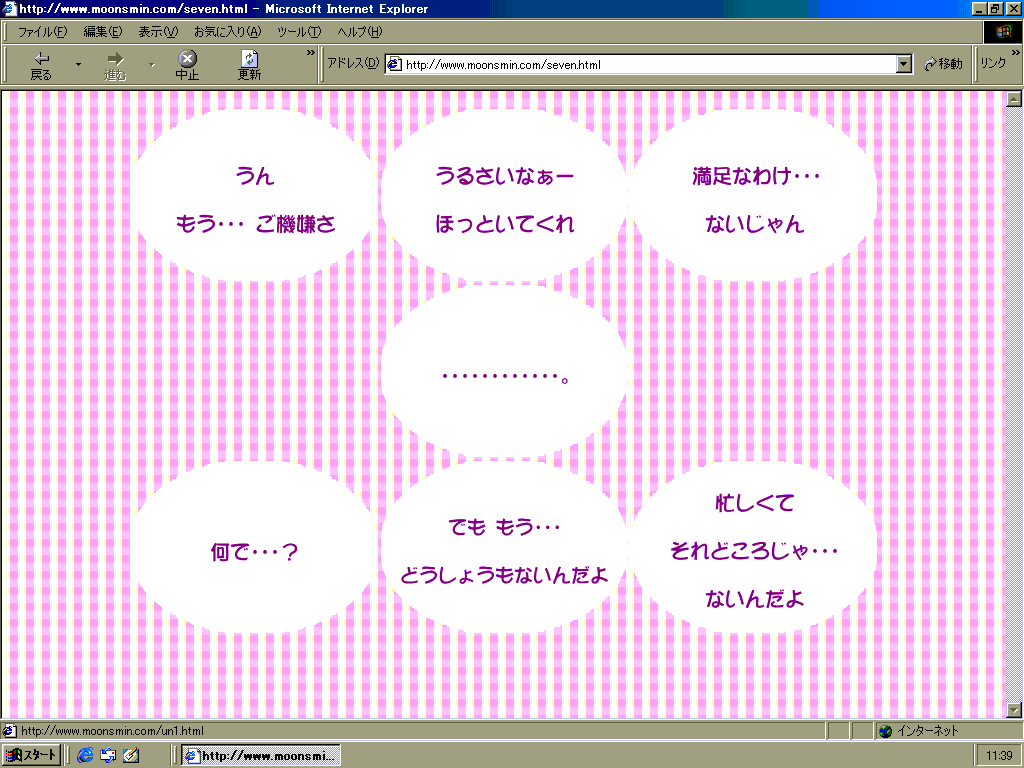
Task: Open the ツール (Tools) menu
Action: [299, 32]
